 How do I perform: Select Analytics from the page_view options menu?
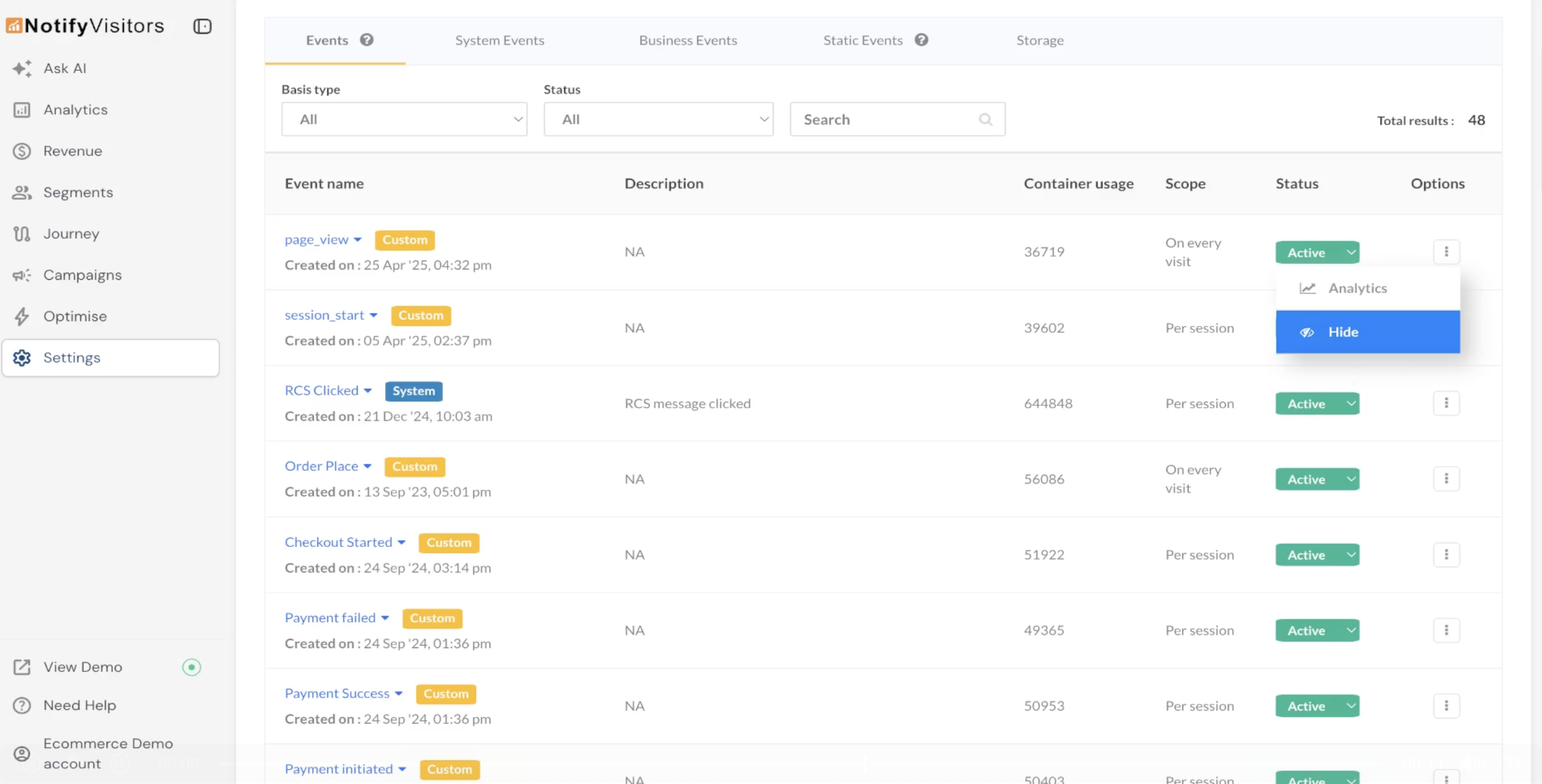point(1358,288)
